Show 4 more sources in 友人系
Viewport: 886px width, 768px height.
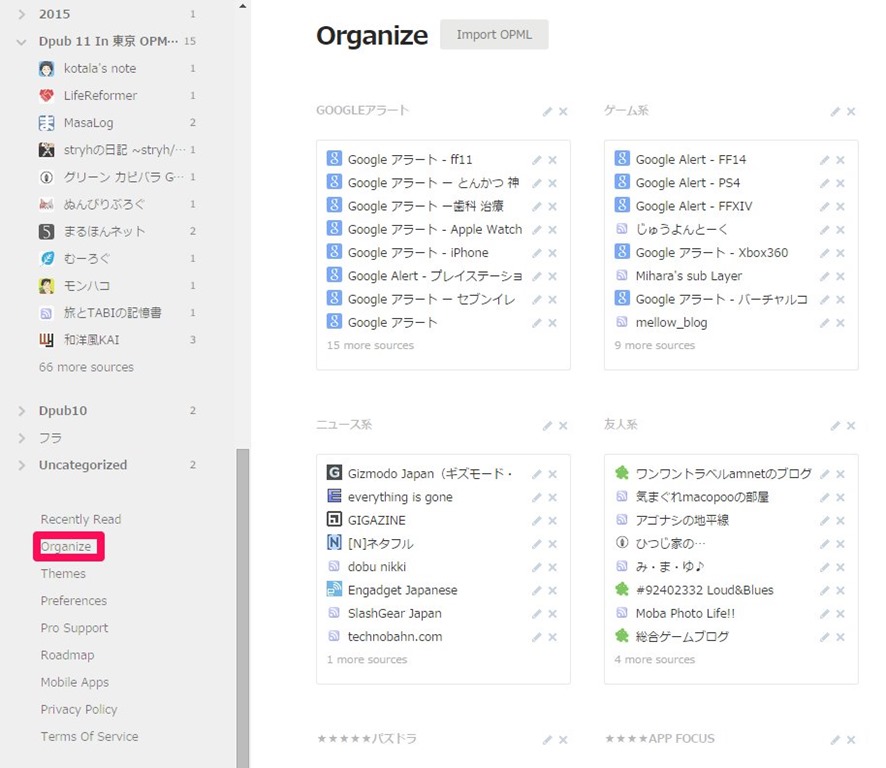654,659
